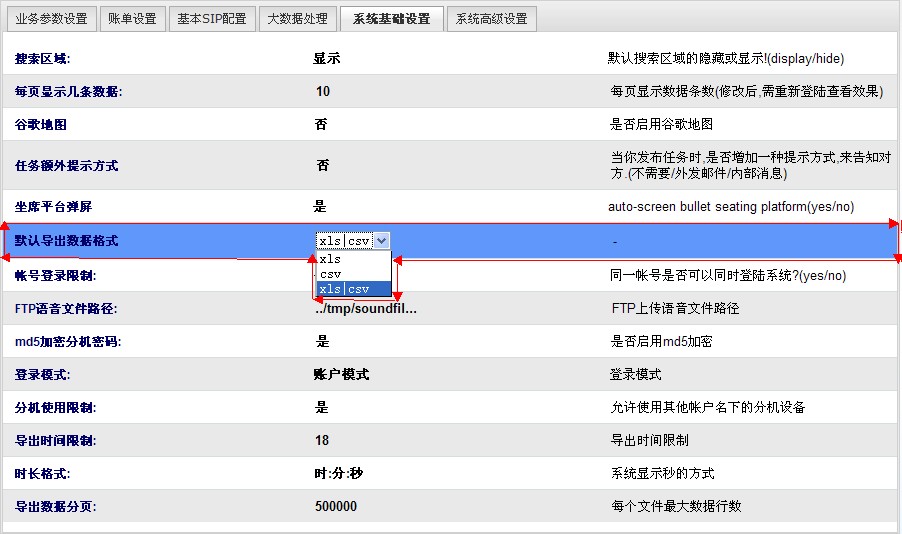This screenshot has width=902, height=534.
Task: Open the 业务参数设置 tab
Action: point(52,18)
